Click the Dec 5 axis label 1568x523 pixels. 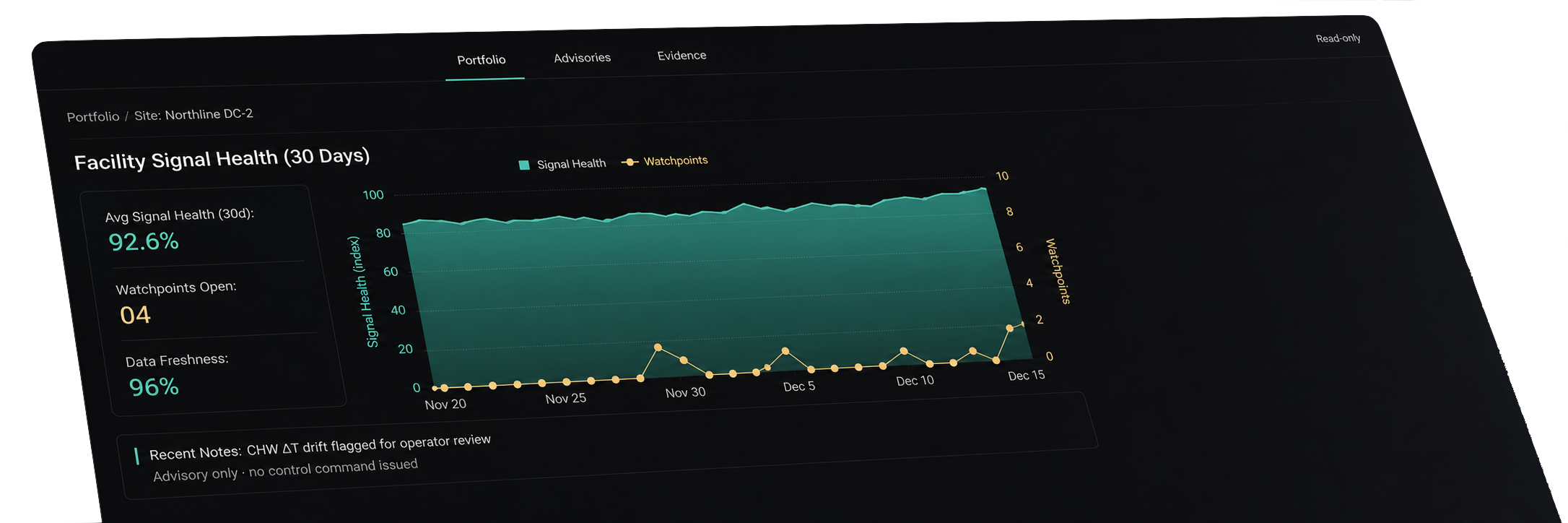(799, 386)
